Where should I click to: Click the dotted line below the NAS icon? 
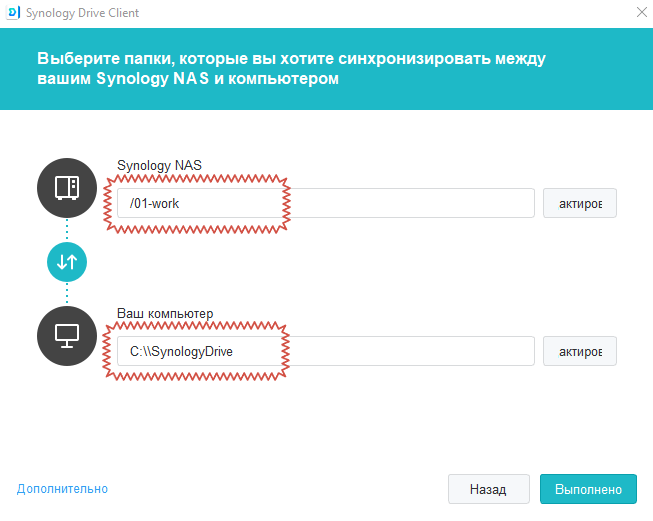pos(67,229)
